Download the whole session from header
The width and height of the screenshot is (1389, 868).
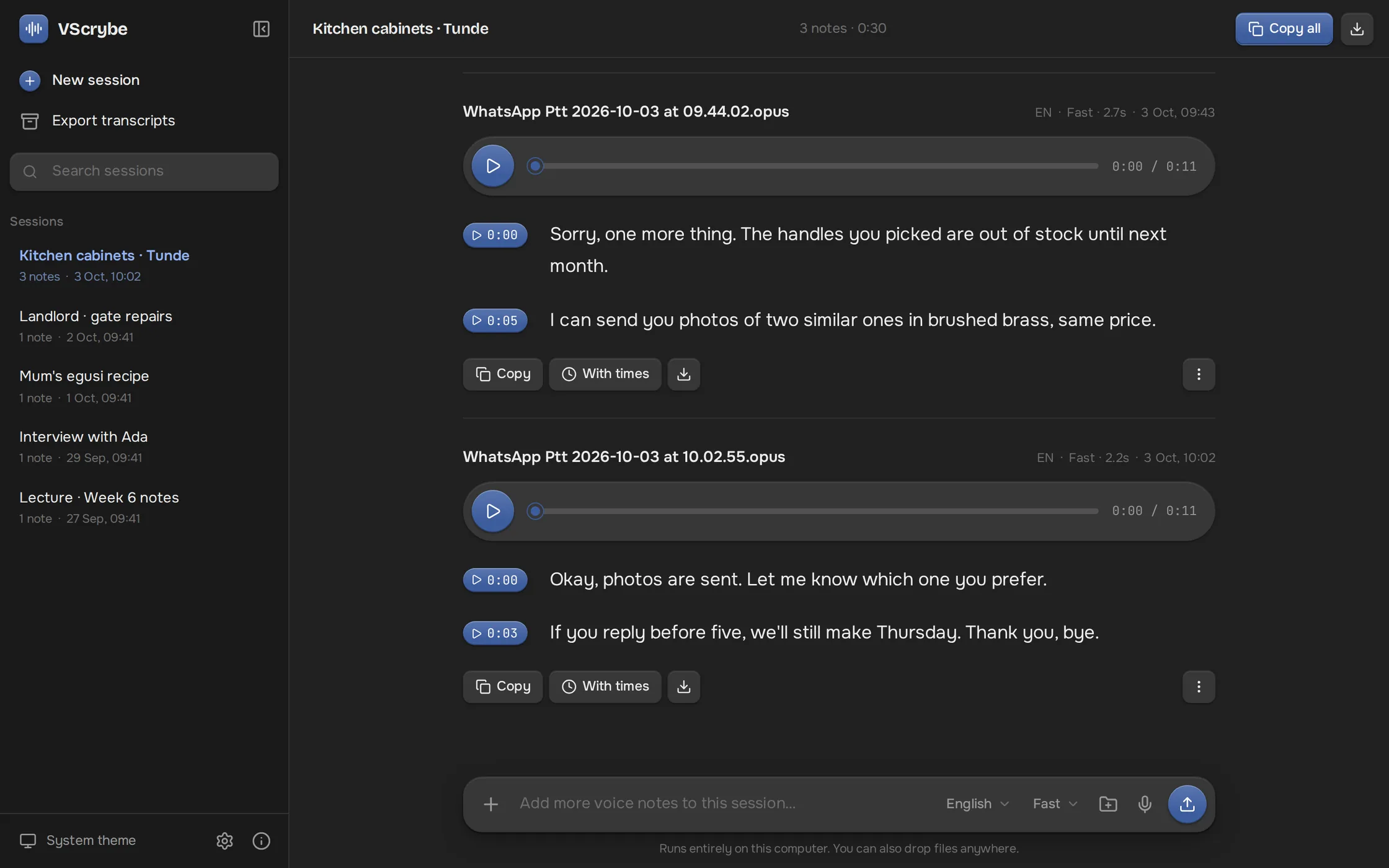click(1357, 29)
